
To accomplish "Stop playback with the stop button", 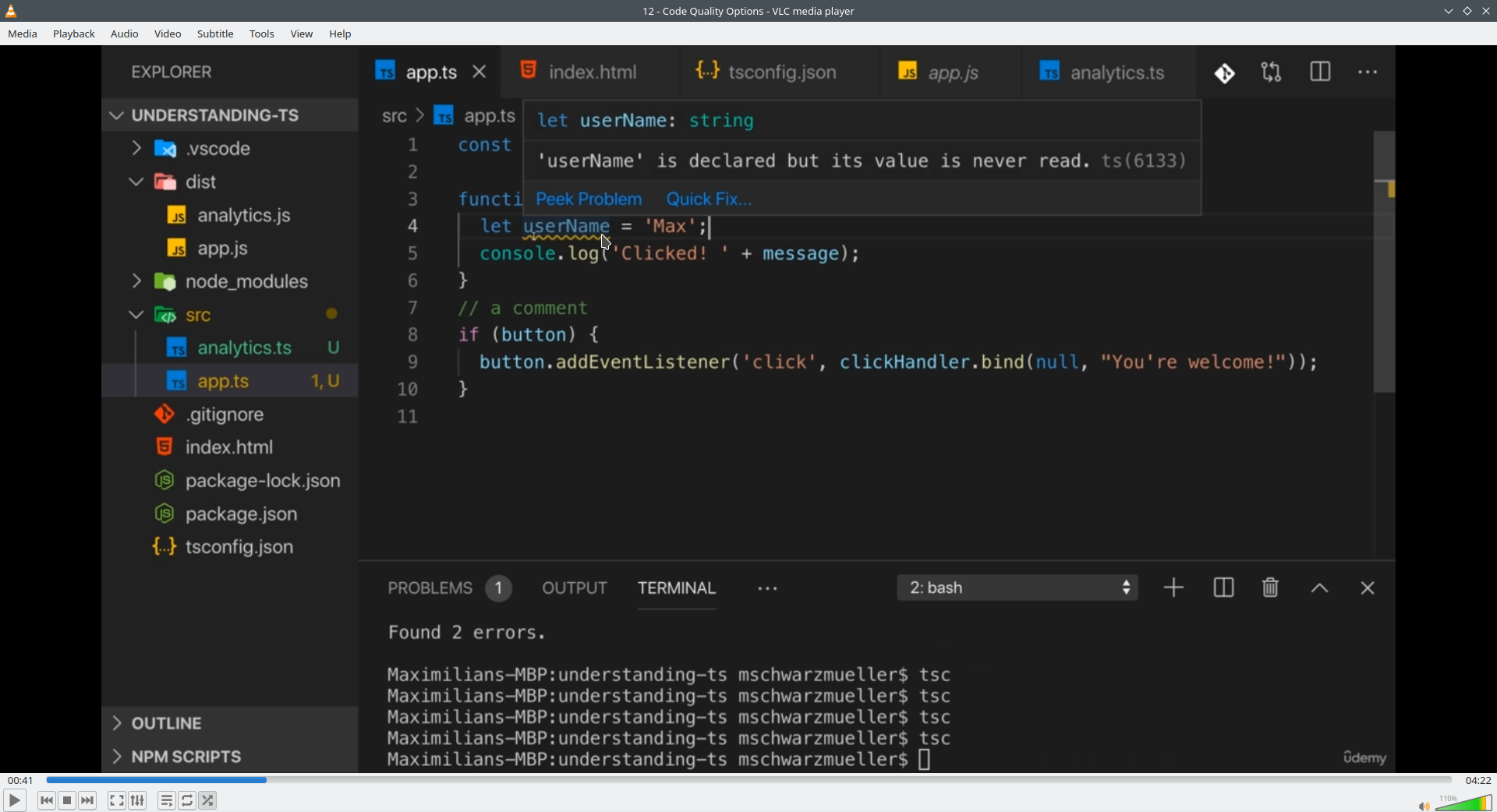I will (x=68, y=800).
